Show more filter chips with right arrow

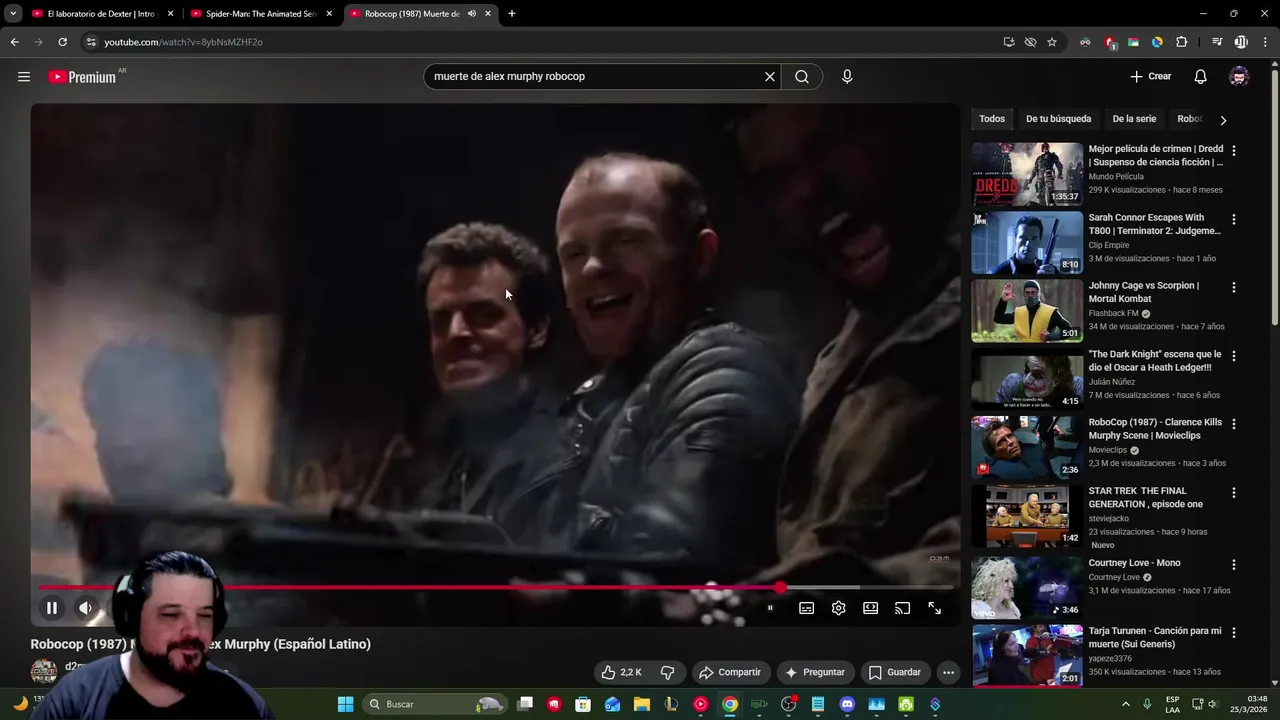1223,120
